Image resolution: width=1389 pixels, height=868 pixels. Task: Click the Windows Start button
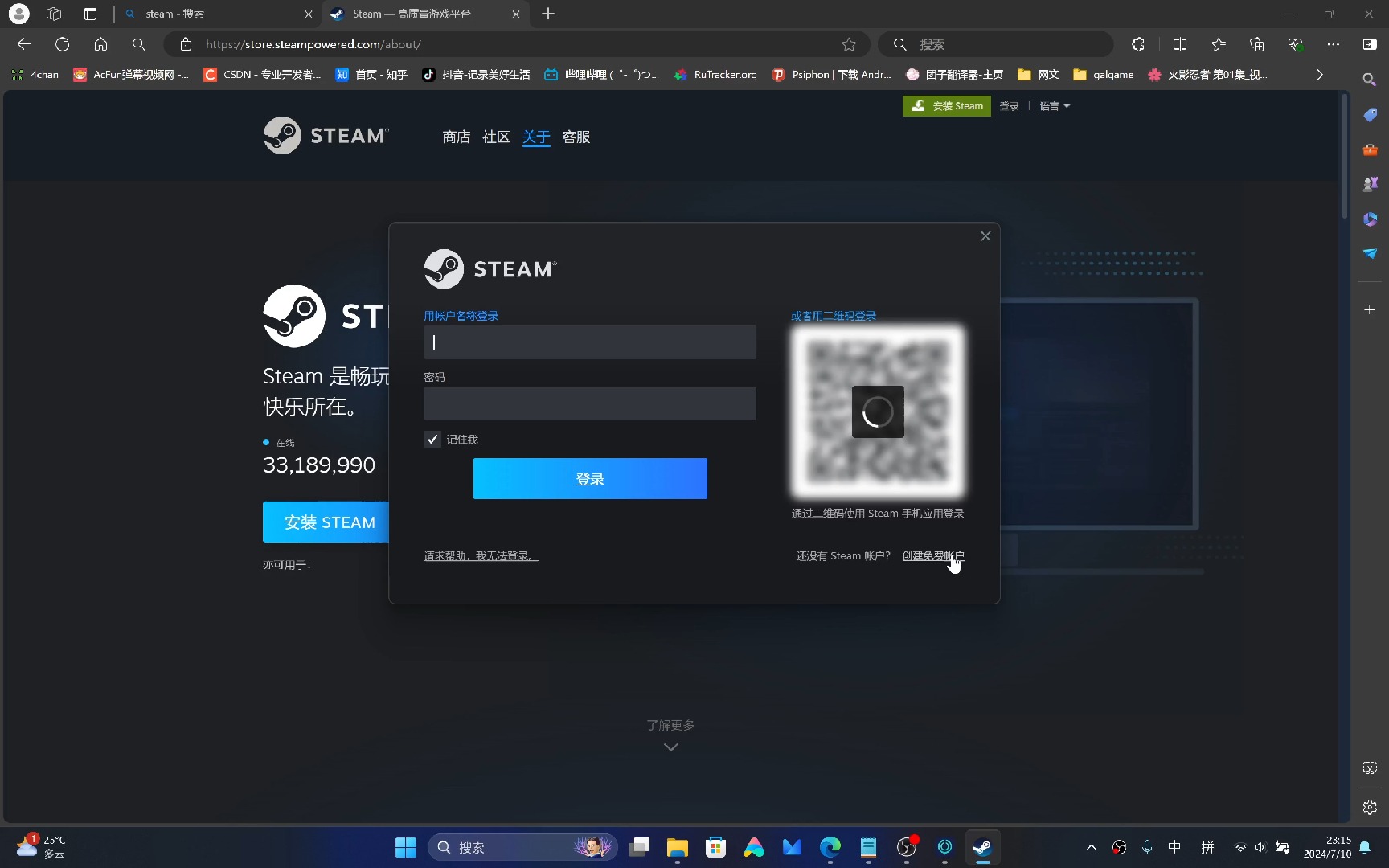click(x=405, y=847)
